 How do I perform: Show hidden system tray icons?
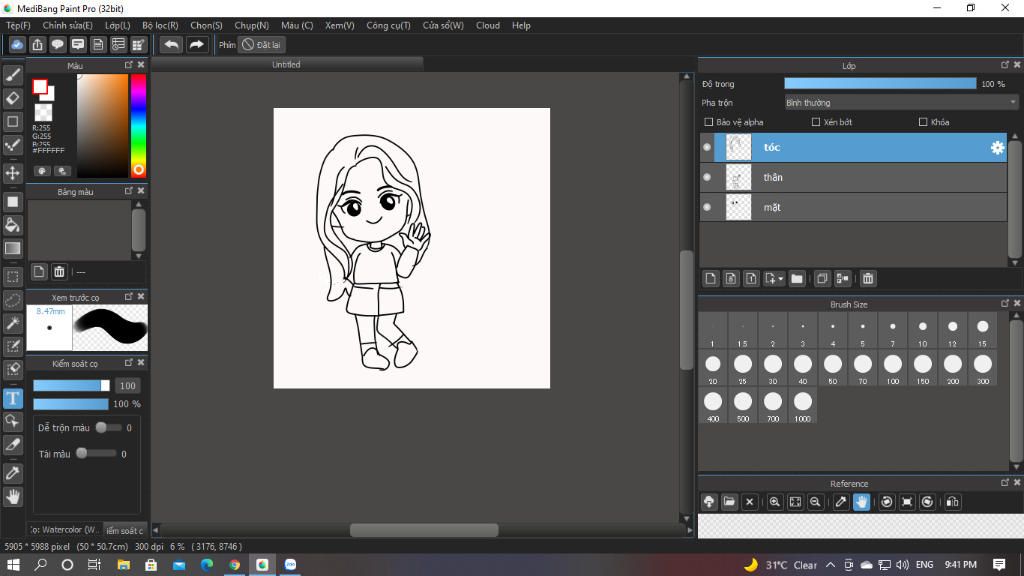[x=829, y=565]
